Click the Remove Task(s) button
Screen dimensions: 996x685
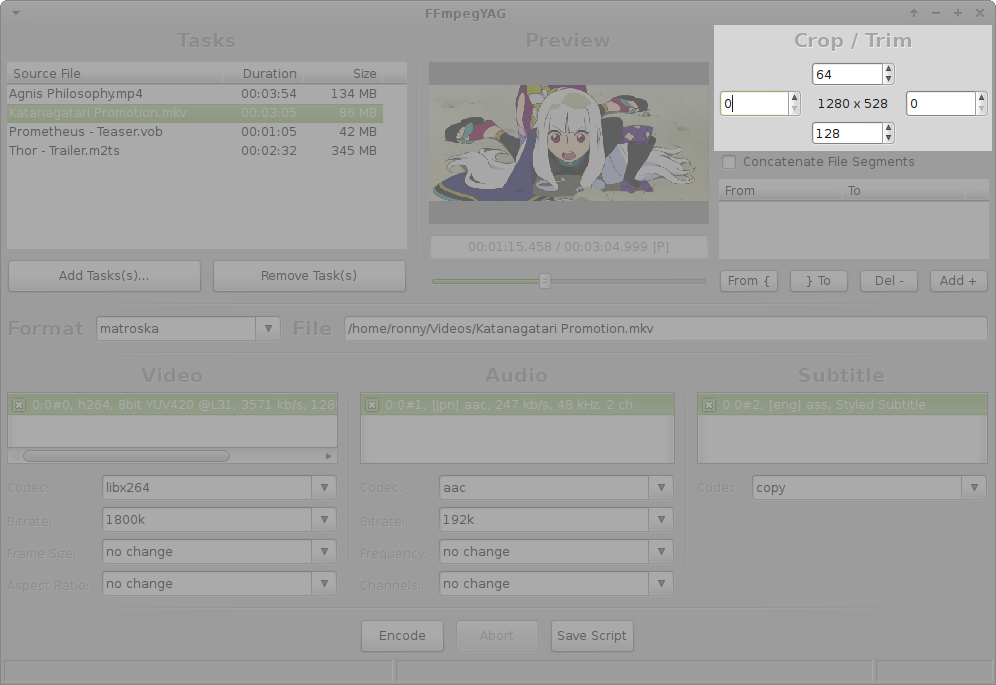(309, 276)
